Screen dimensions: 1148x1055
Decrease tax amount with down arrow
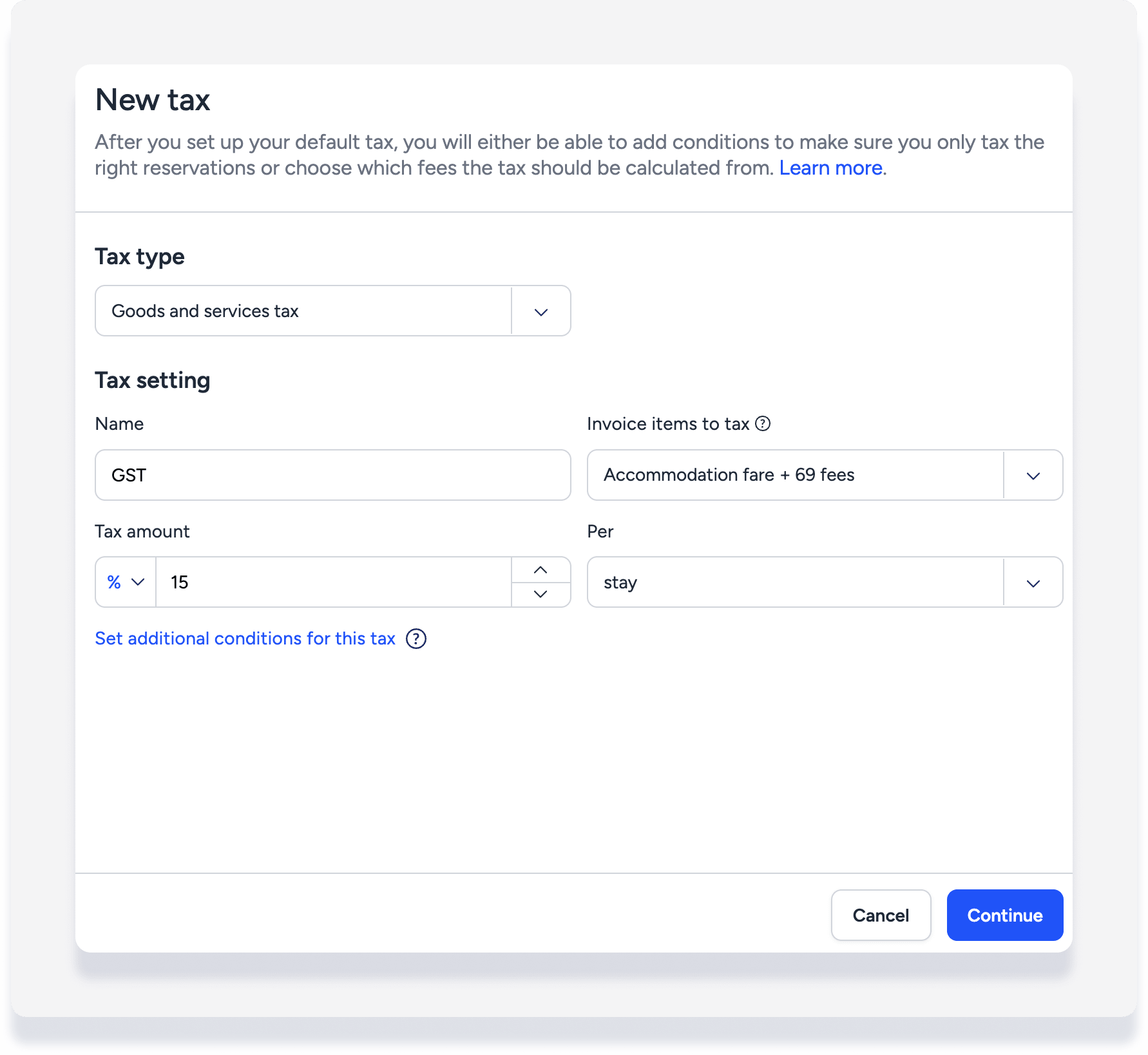[541, 594]
